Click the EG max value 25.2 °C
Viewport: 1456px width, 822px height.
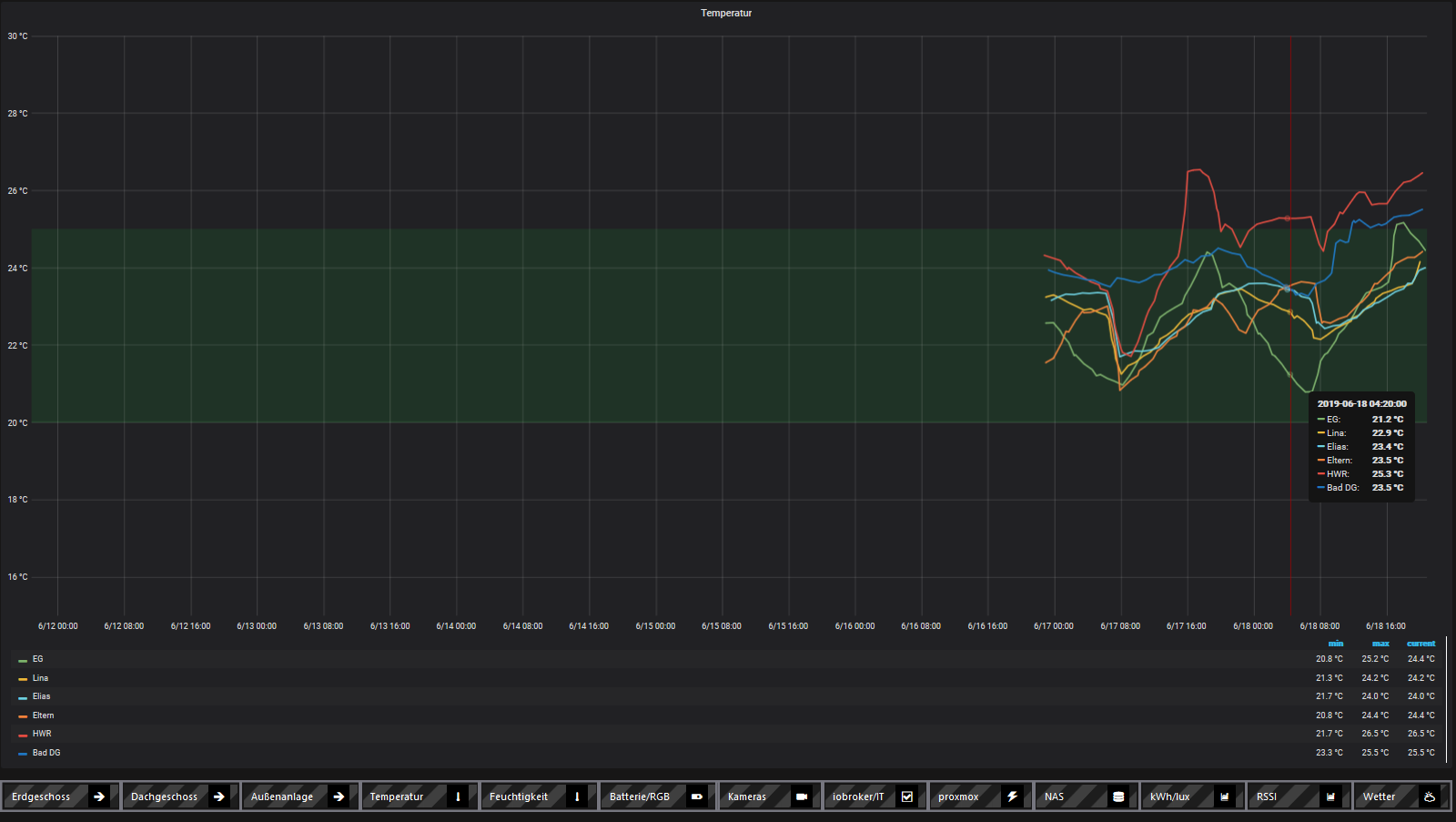[x=1375, y=659]
